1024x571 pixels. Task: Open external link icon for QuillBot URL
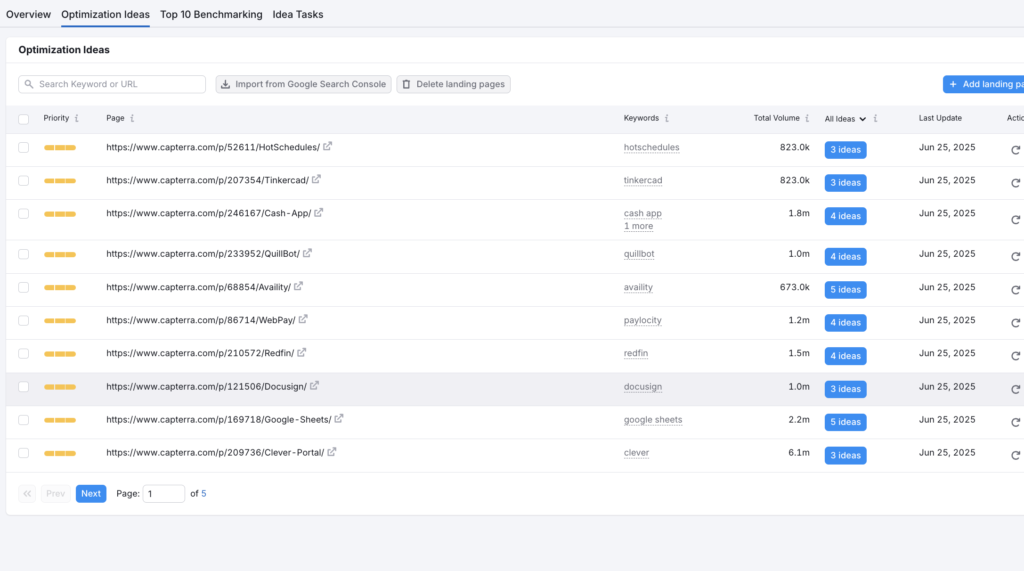point(307,253)
